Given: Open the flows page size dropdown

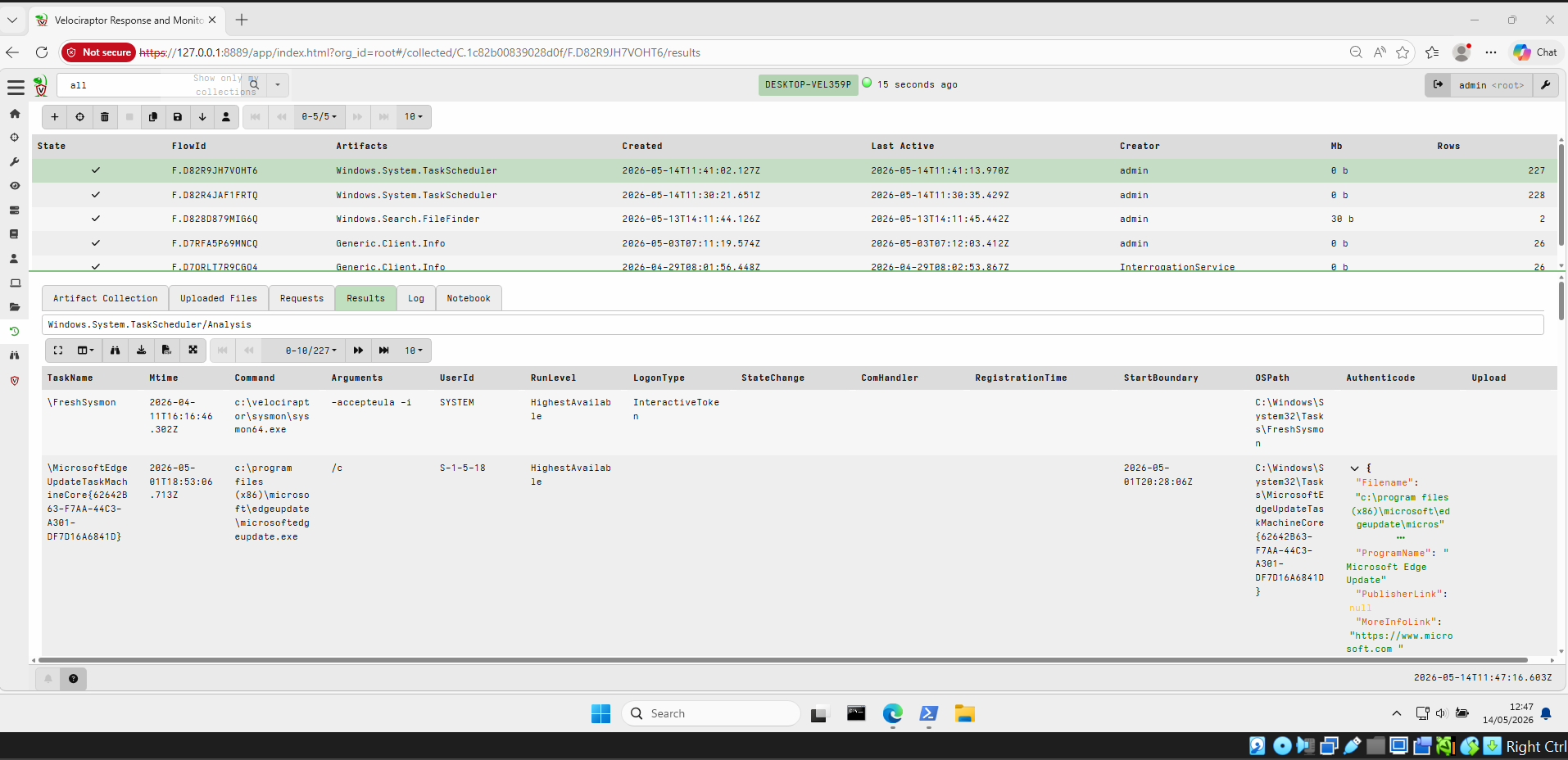Looking at the screenshot, I should click(414, 117).
